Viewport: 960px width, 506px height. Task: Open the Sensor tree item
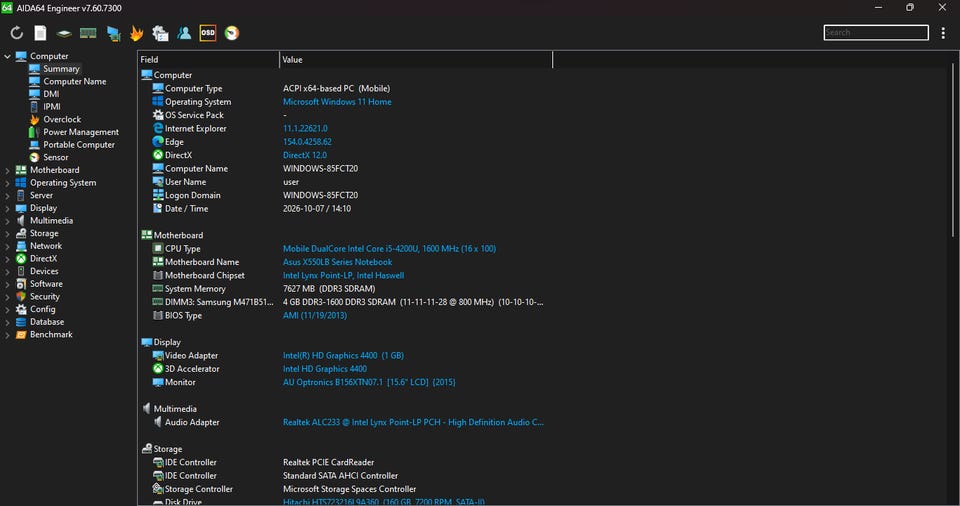[x=56, y=157]
